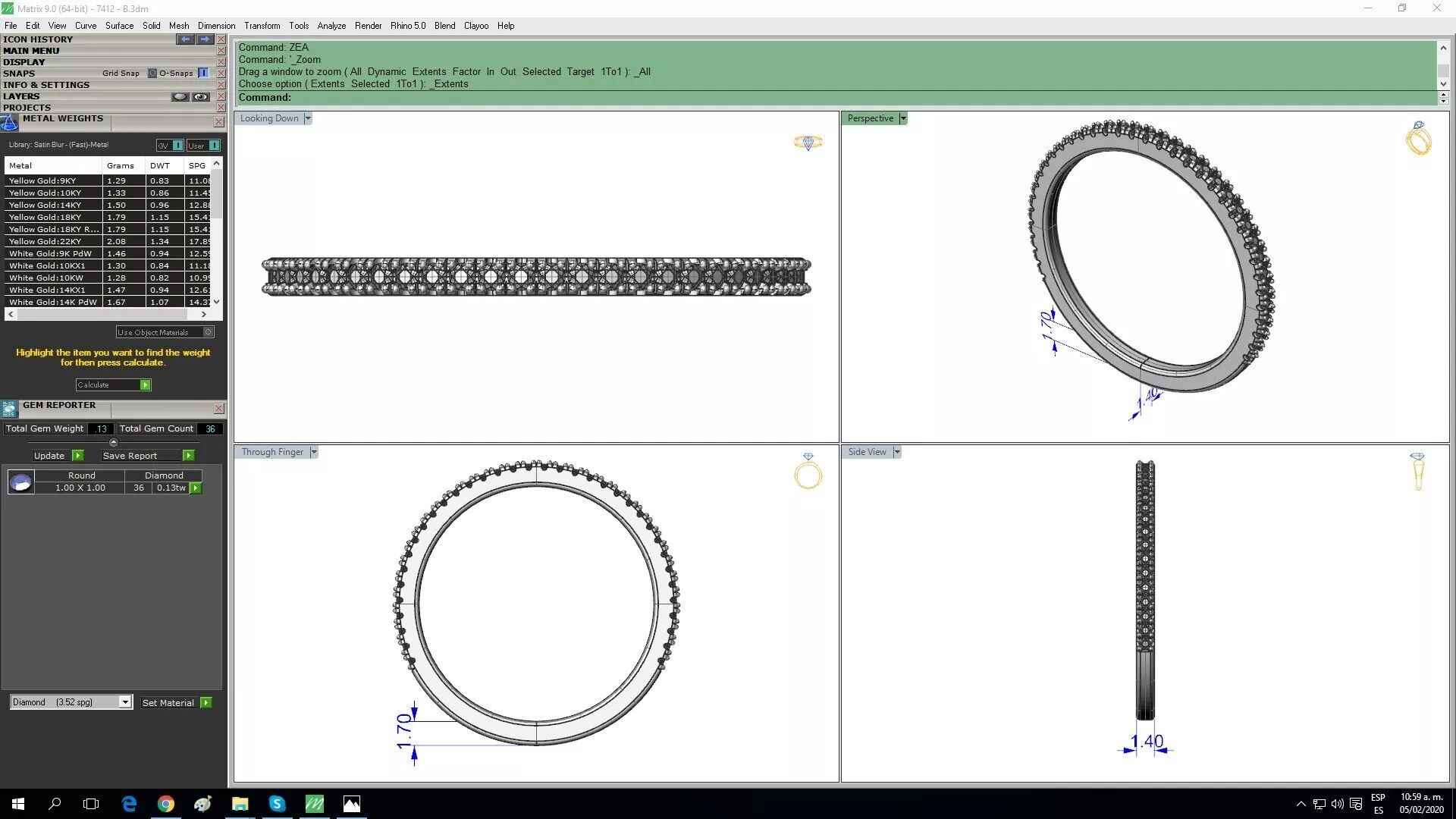Expand the MAIN MENU panel

(31, 51)
